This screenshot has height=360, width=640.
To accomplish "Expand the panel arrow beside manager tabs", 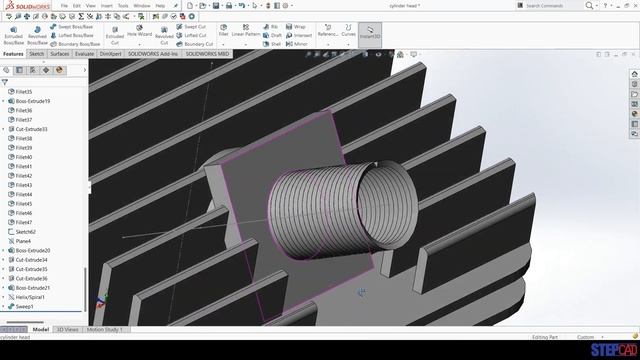I will pyautogui.click(x=84, y=70).
